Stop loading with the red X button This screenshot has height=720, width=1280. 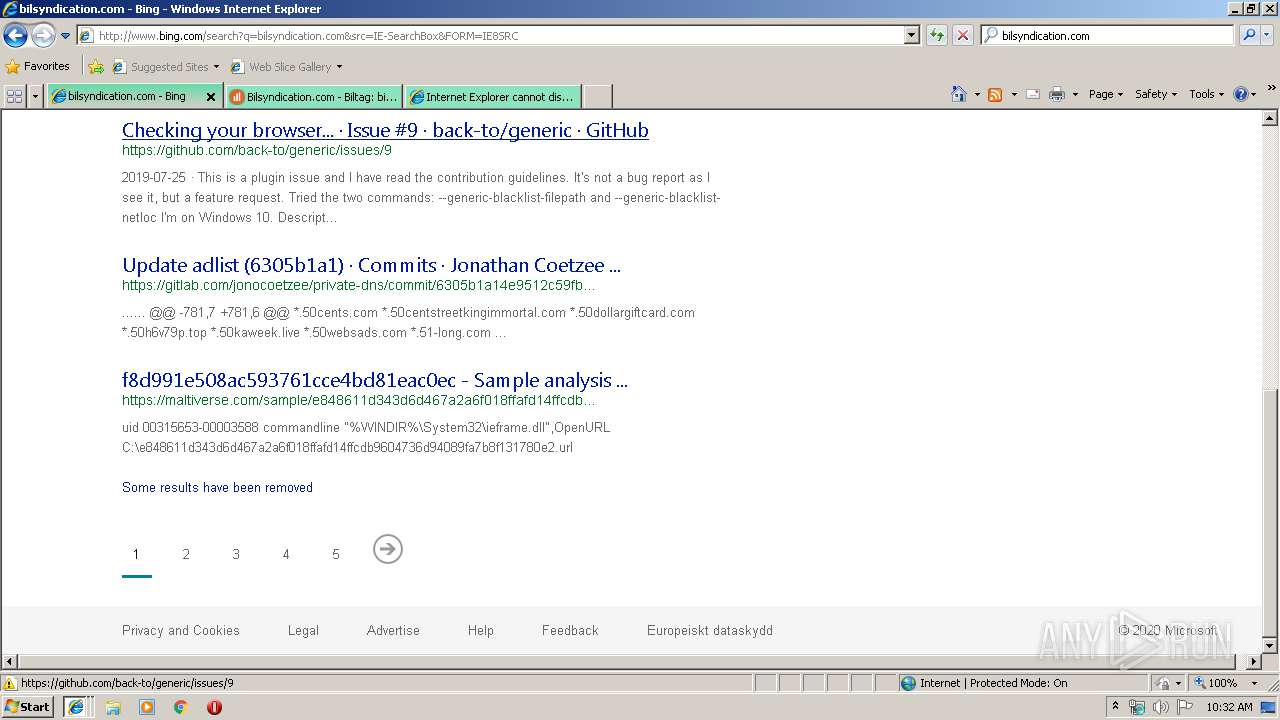pos(962,35)
